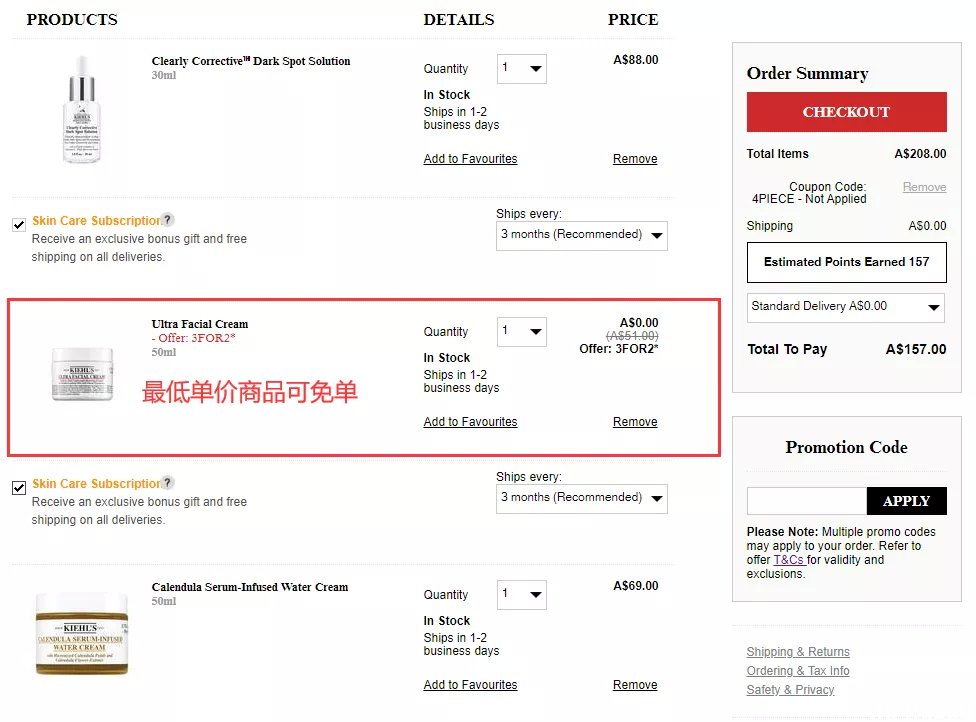
Task: Click Dark Spot Solution product image
Action: (82, 110)
